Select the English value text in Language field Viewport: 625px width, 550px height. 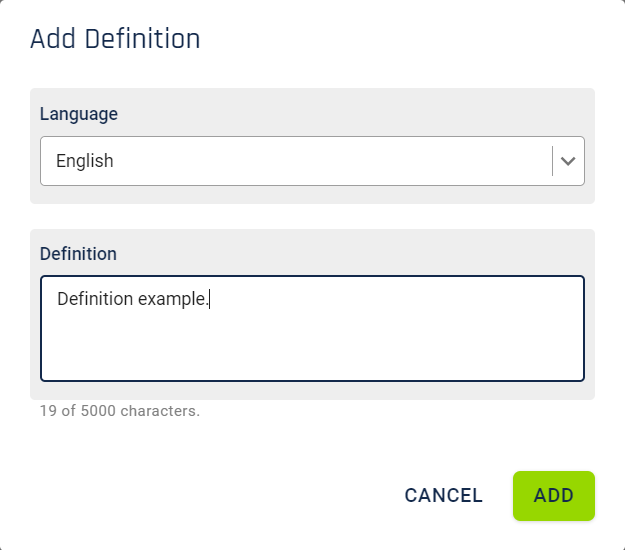tap(85, 161)
